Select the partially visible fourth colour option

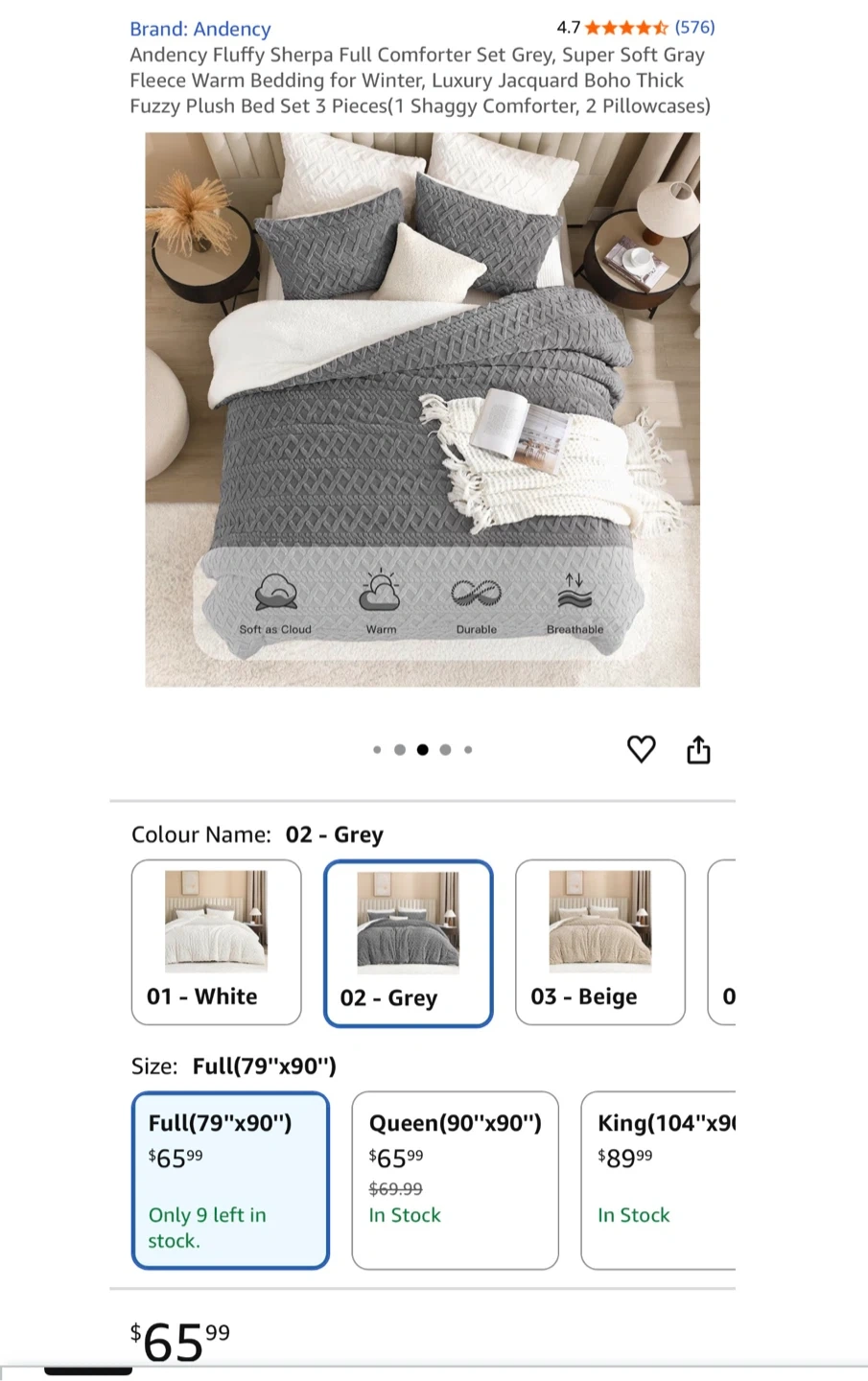[x=722, y=942]
